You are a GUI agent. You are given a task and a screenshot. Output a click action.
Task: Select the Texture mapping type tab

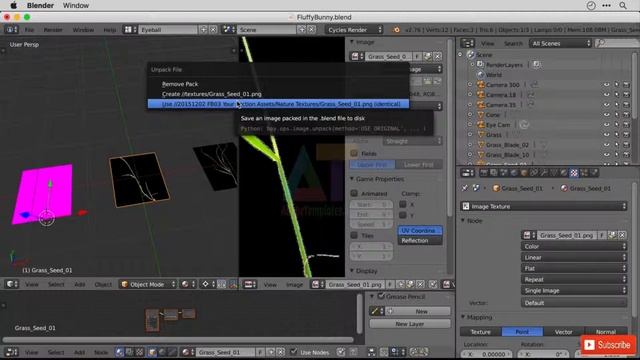(x=481, y=332)
